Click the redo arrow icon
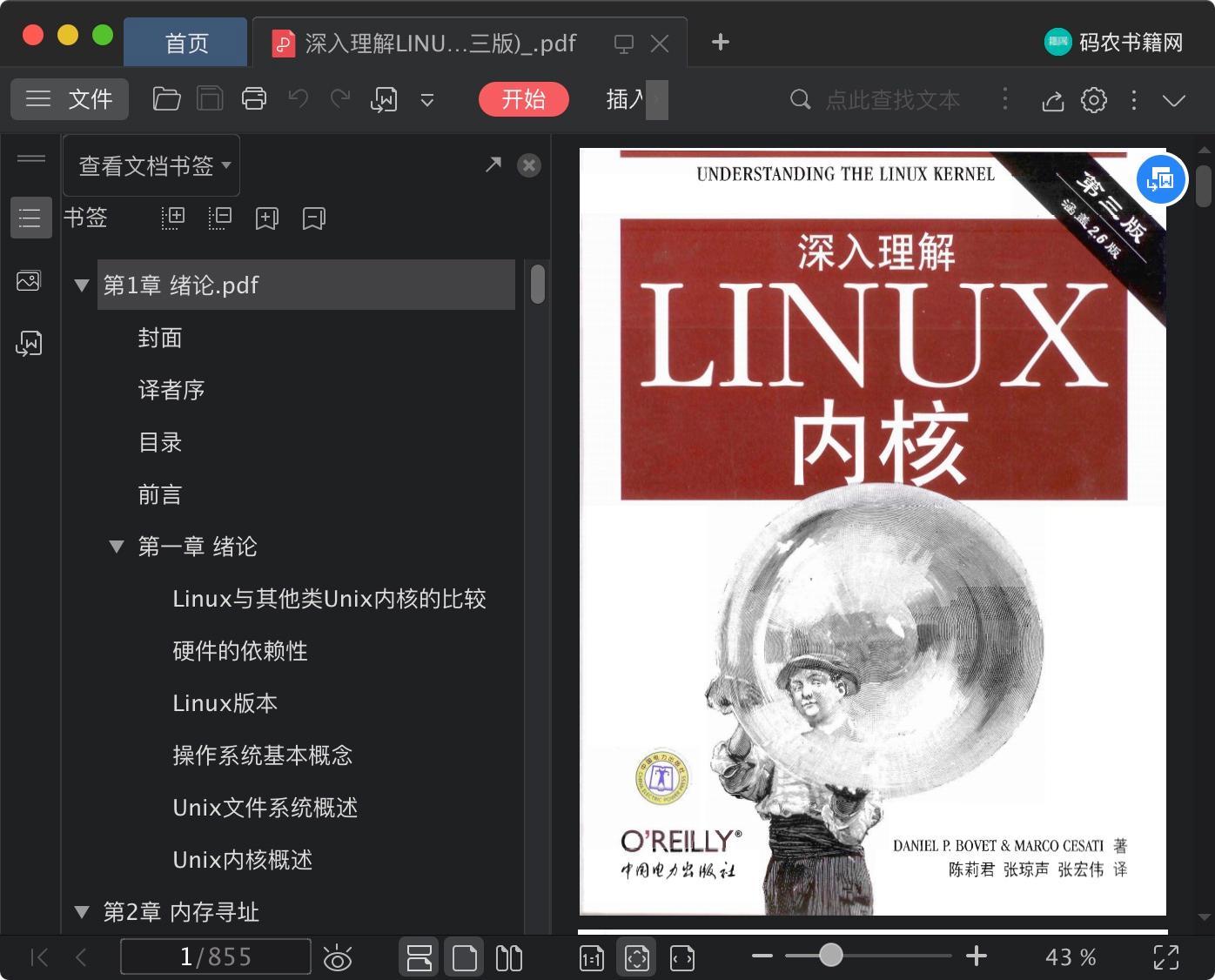 click(340, 99)
